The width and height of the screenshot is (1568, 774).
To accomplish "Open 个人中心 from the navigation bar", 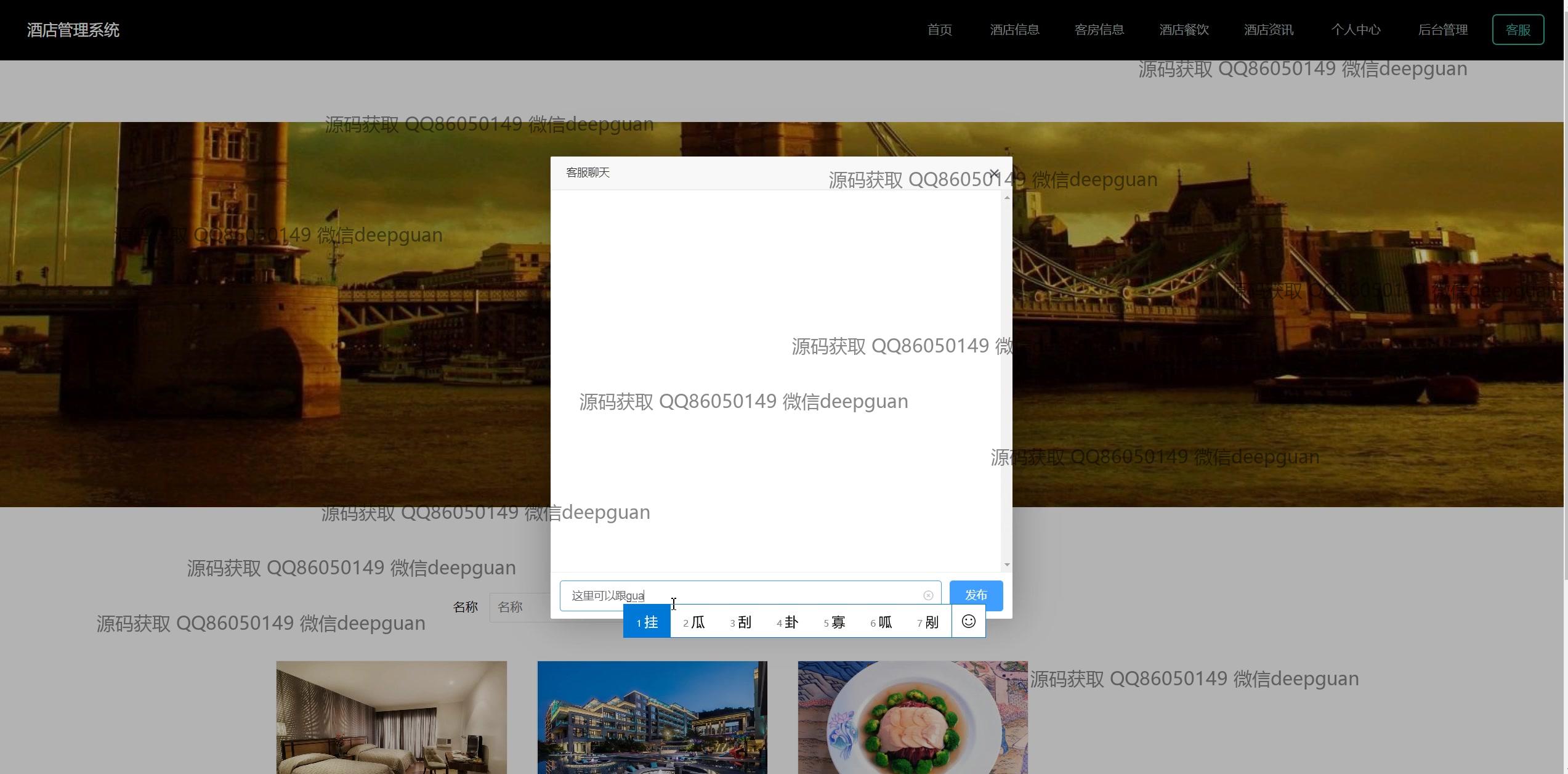I will coord(1356,30).
